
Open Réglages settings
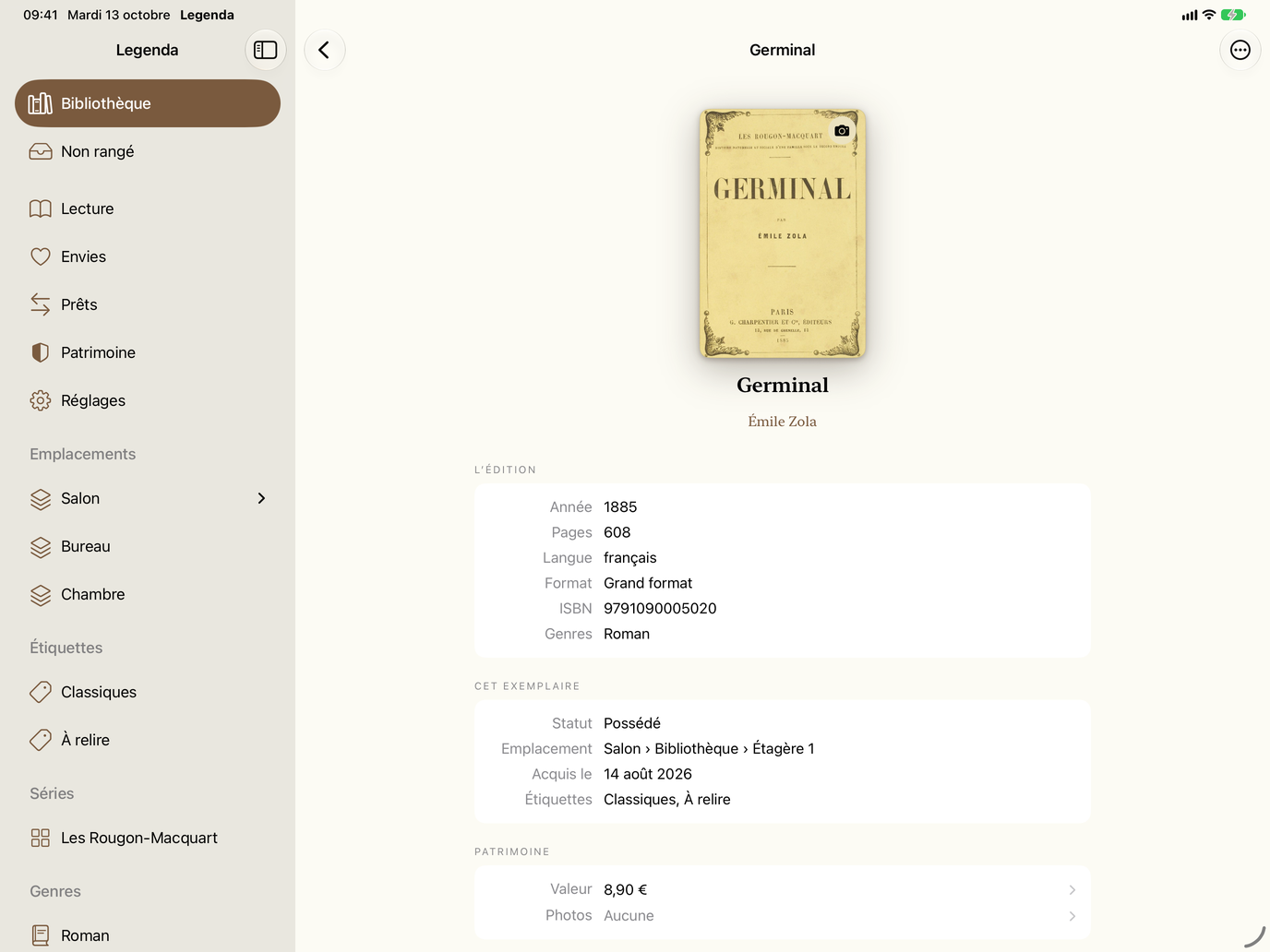click(148, 400)
